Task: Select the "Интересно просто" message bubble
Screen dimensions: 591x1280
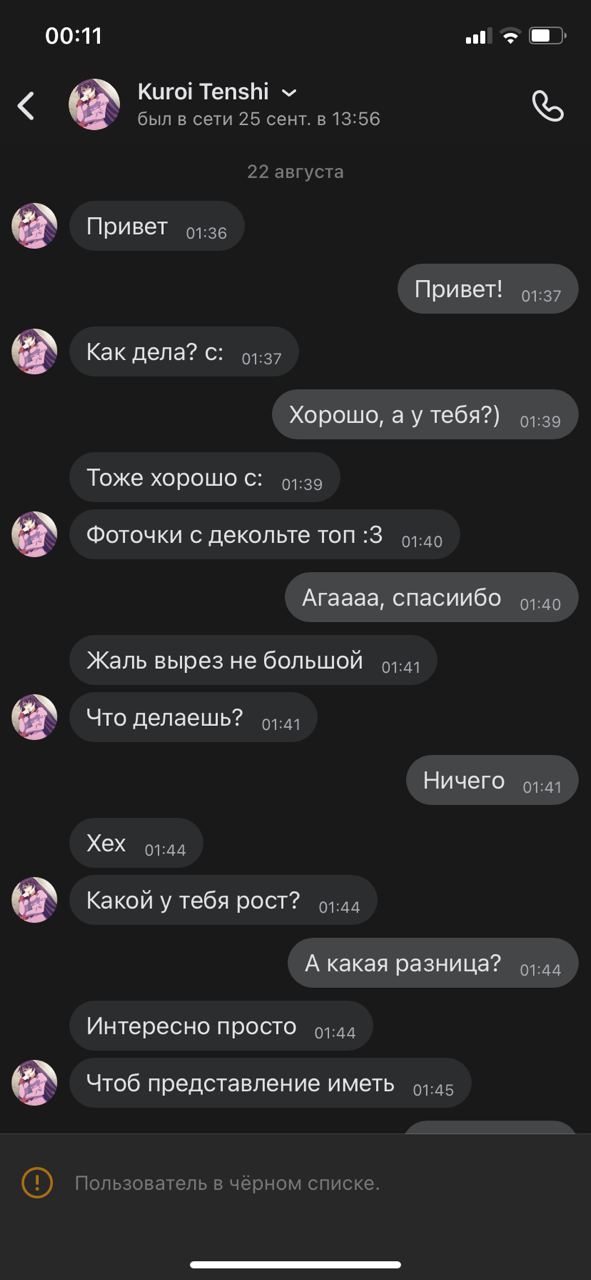Action: [x=221, y=1026]
